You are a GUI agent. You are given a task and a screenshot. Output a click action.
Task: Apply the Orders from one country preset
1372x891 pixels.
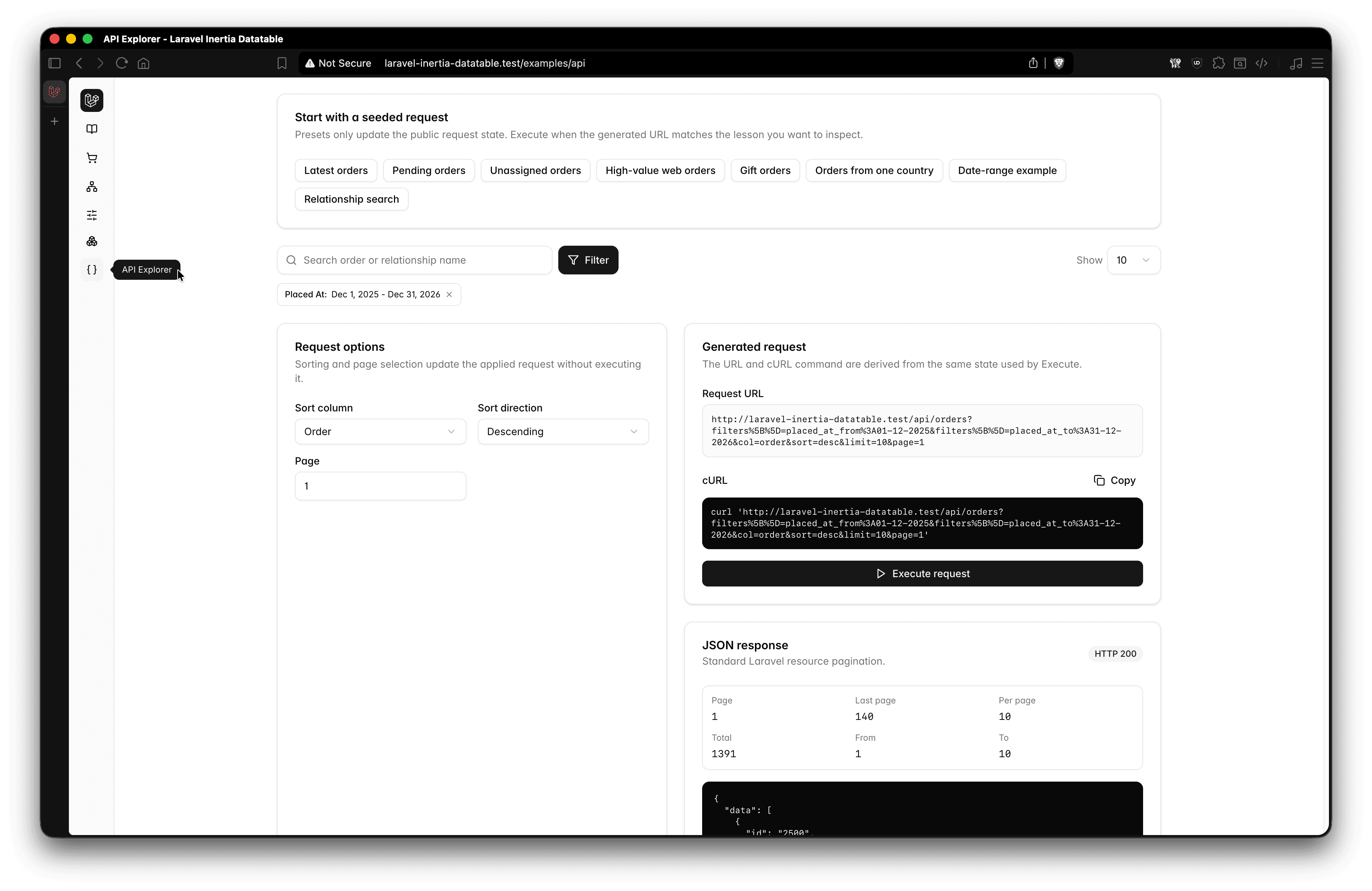click(x=874, y=171)
